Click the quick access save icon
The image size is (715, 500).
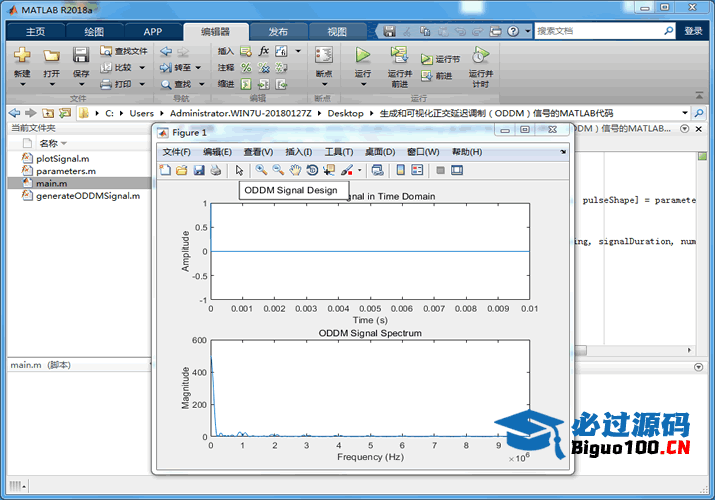click(x=389, y=31)
